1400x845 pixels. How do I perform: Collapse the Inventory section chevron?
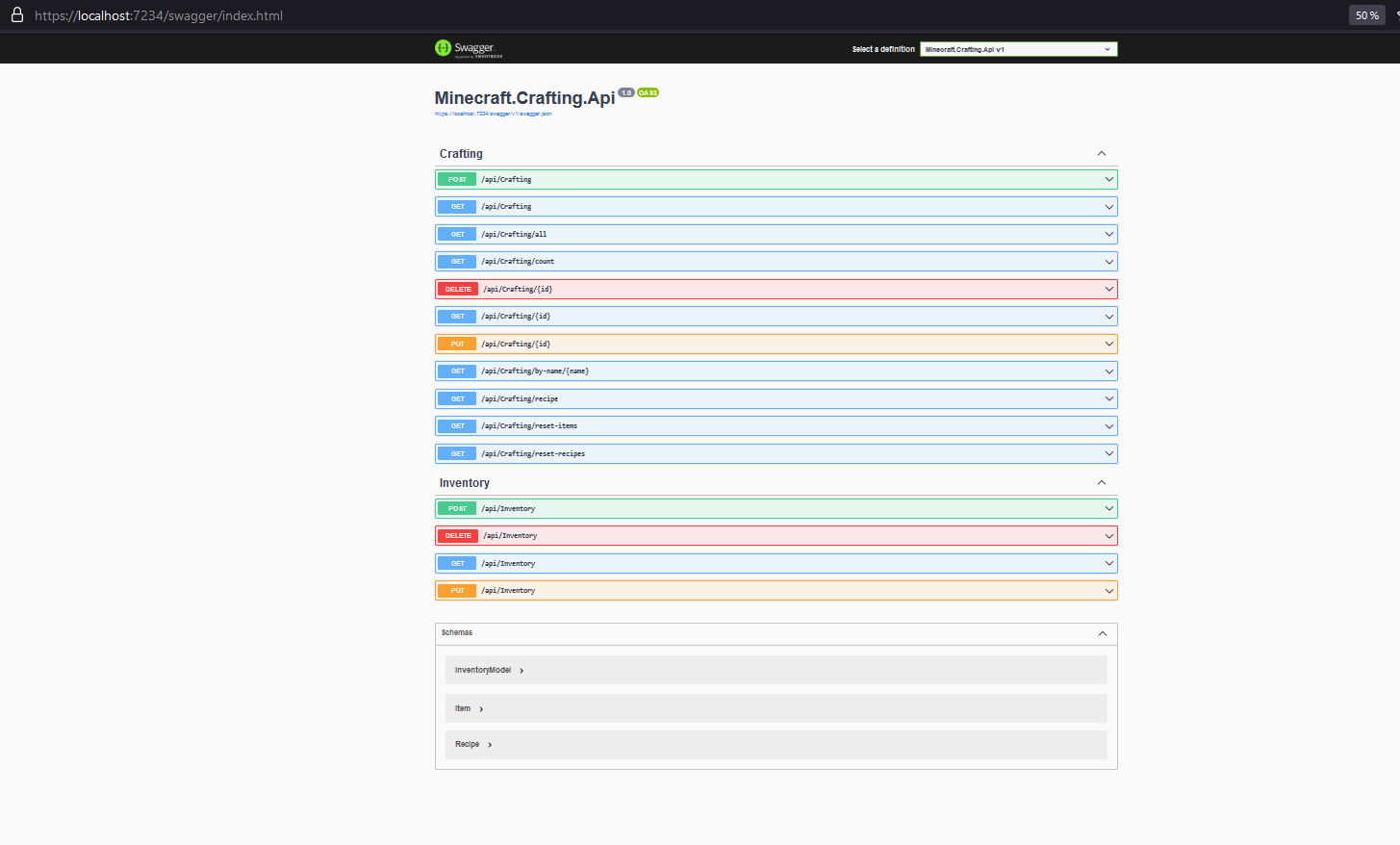tap(1102, 483)
